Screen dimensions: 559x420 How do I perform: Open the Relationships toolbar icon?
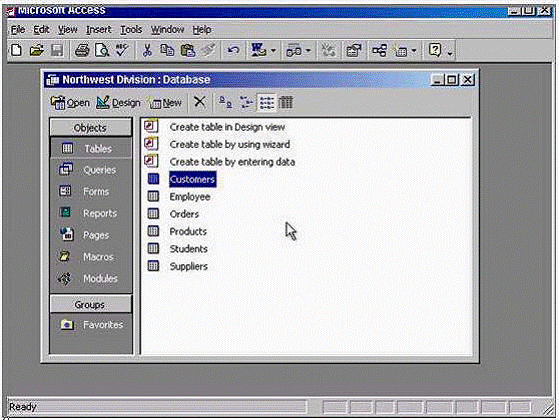tap(379, 50)
